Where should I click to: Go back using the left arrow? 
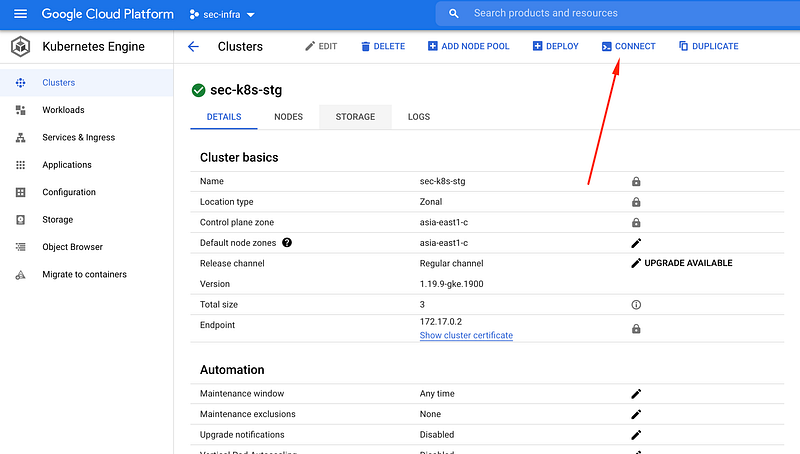193,46
